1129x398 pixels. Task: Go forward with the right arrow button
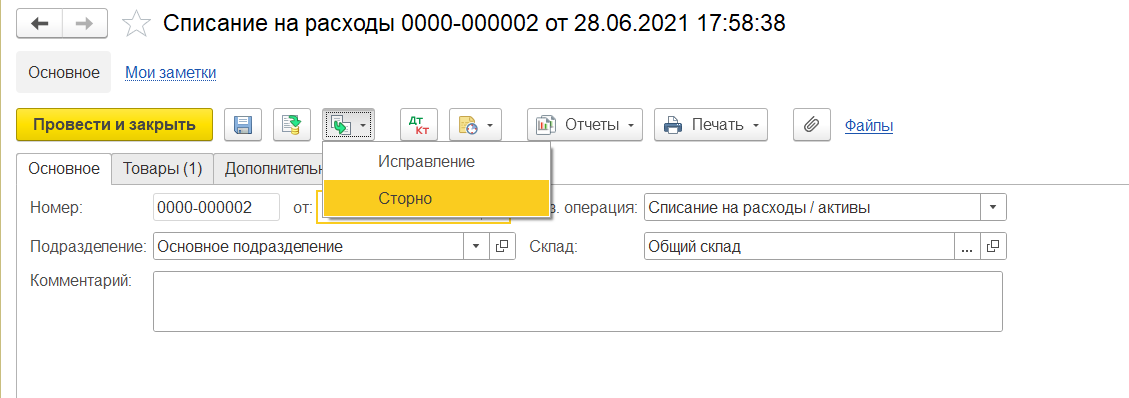point(85,24)
